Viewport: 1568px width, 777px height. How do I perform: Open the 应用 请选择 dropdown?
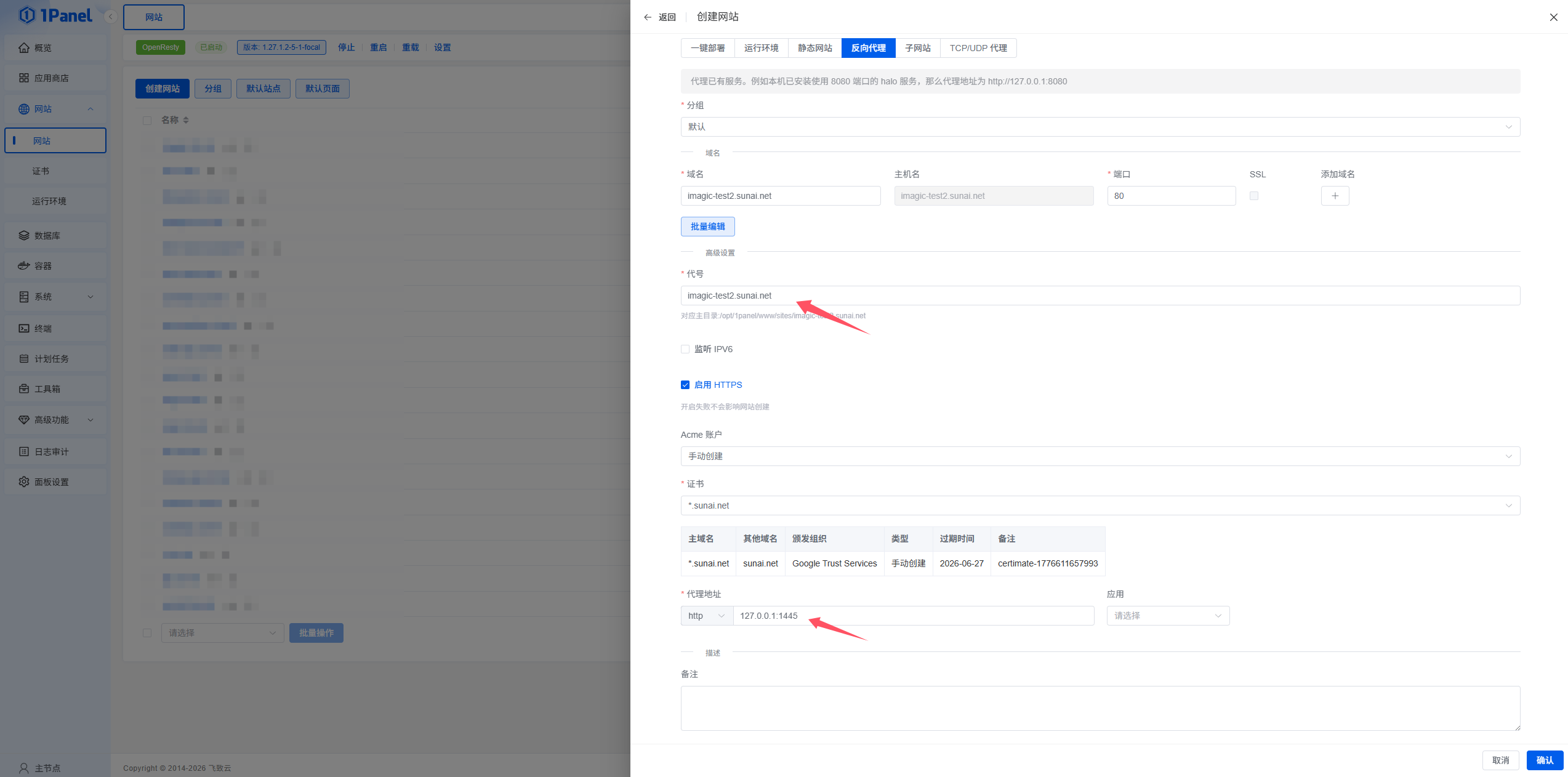tap(1168, 616)
